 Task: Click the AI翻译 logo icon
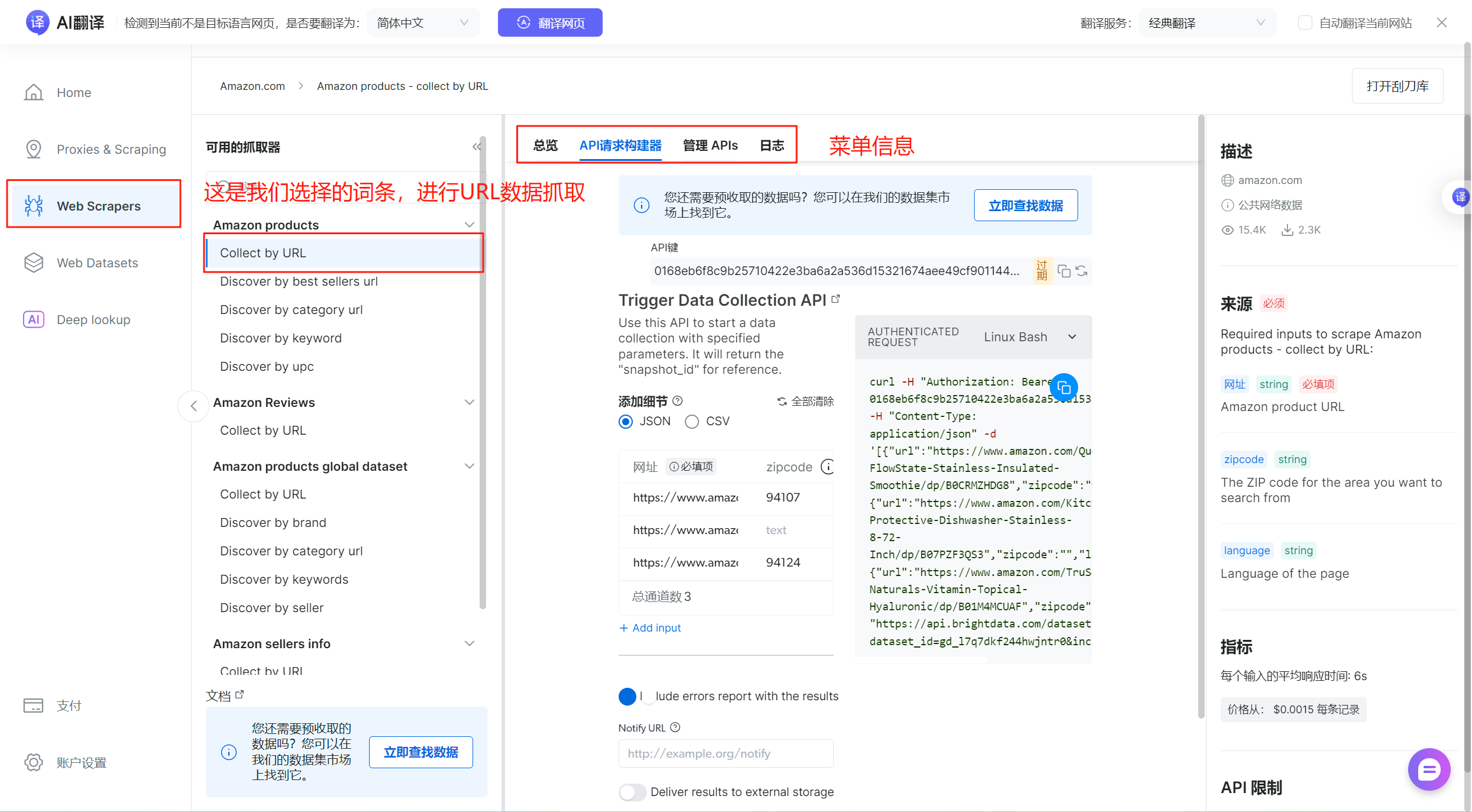(x=37, y=22)
